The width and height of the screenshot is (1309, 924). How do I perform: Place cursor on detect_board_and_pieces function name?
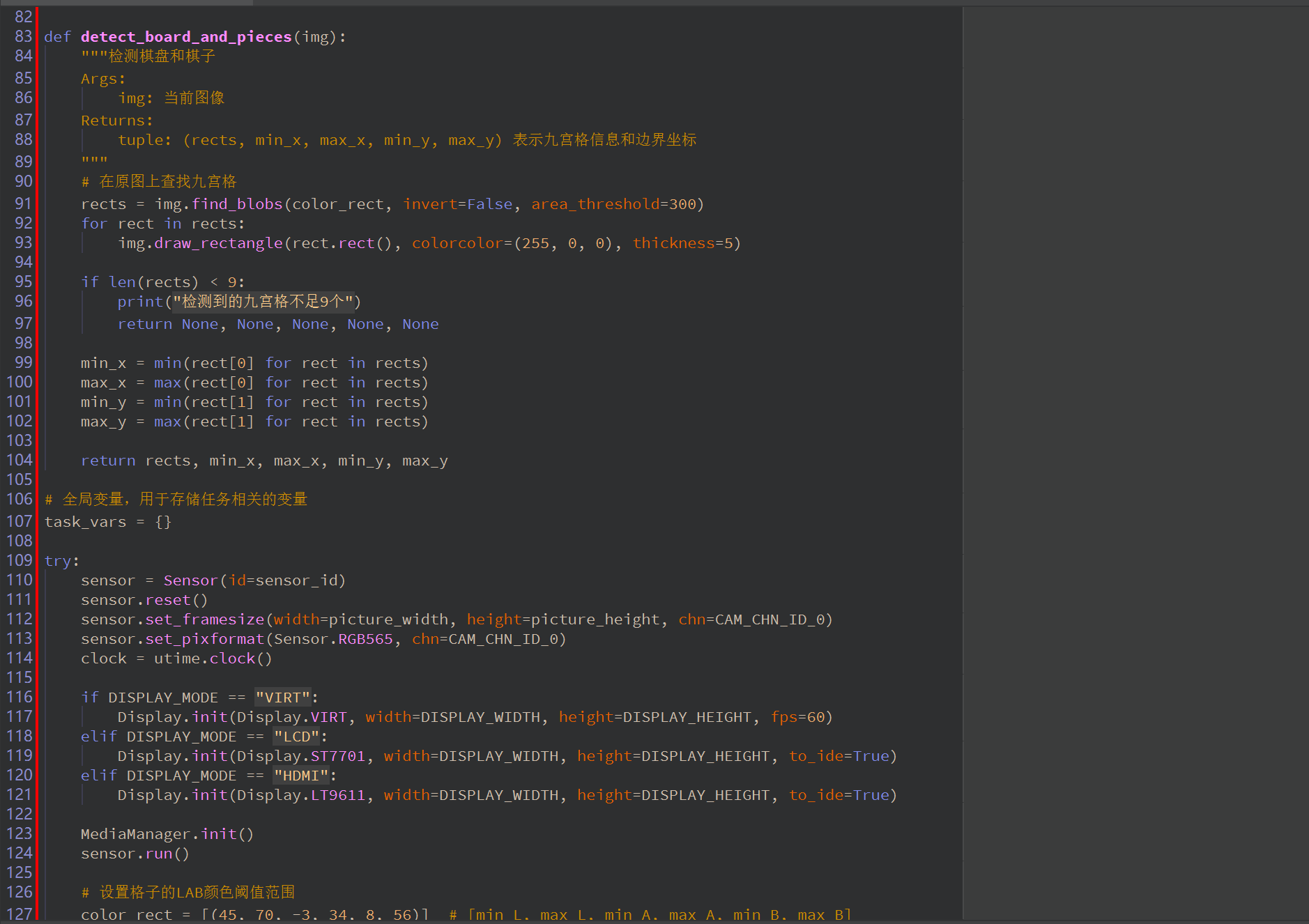coord(185,37)
